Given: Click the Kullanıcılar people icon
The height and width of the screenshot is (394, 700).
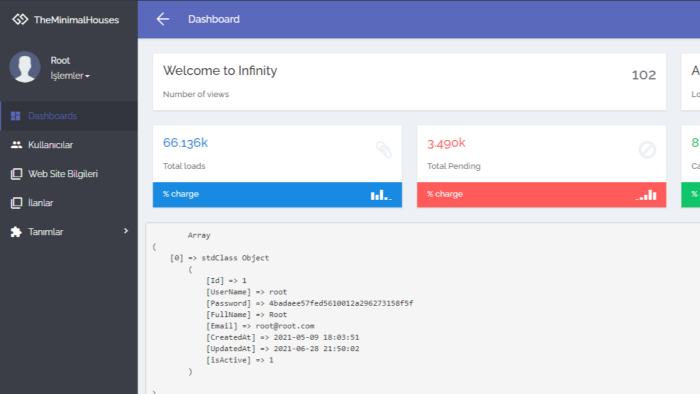Looking at the screenshot, I should pos(17,145).
